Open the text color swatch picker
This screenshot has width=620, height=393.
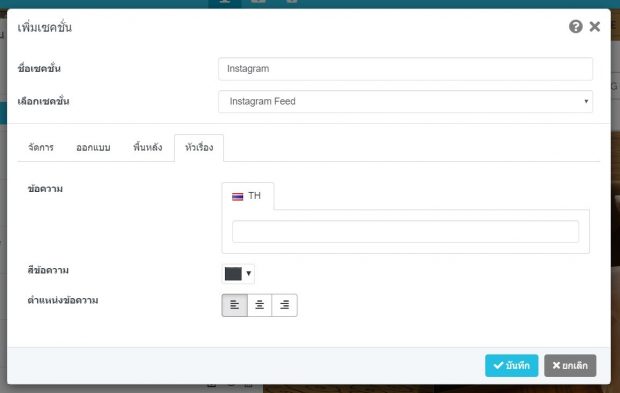[x=238, y=274]
